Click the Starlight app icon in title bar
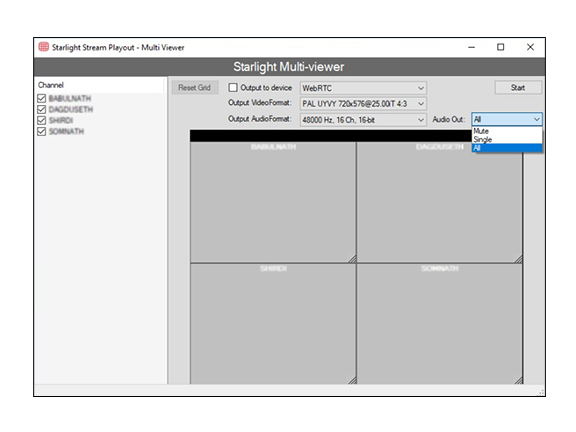Viewport: 576px width, 432px height. coord(43,47)
